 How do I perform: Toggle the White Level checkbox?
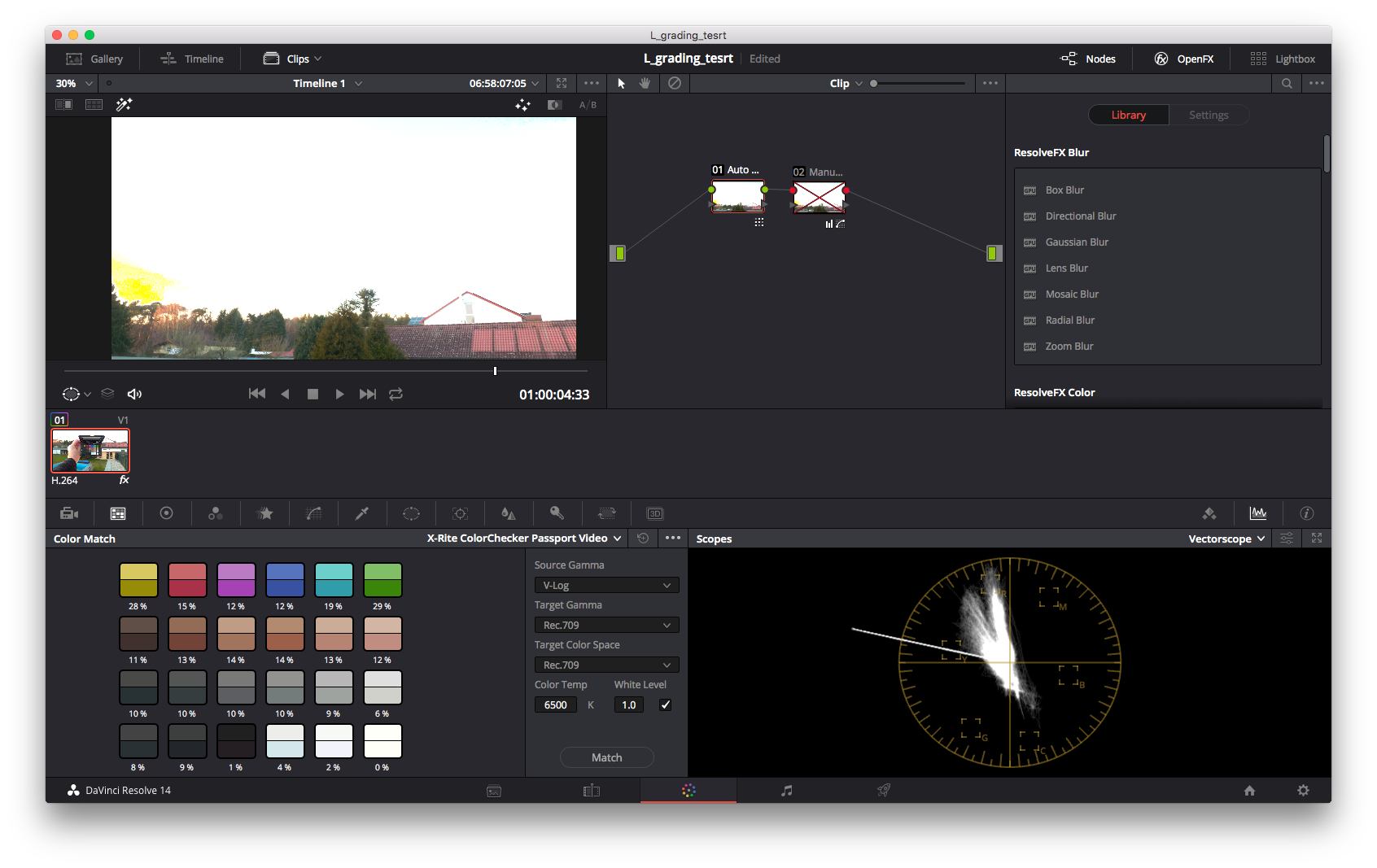point(666,704)
